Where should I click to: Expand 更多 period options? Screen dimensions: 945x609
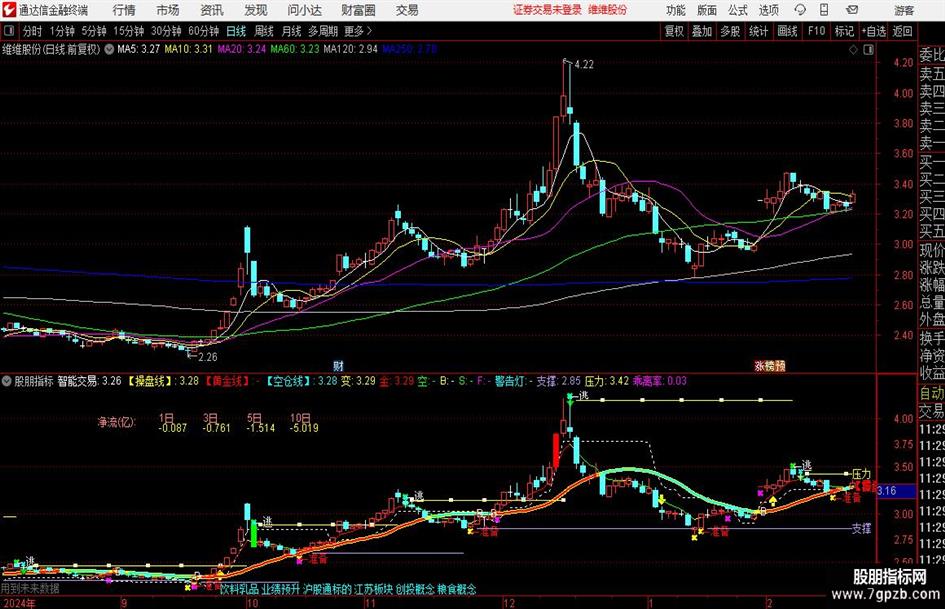pos(358,31)
